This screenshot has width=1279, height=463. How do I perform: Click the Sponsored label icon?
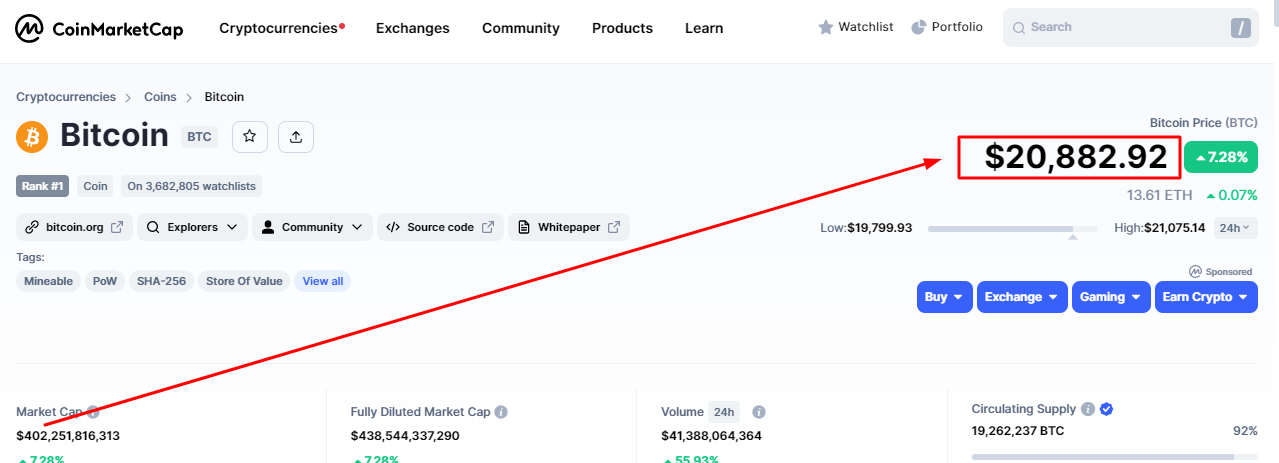pyautogui.click(x=1195, y=271)
